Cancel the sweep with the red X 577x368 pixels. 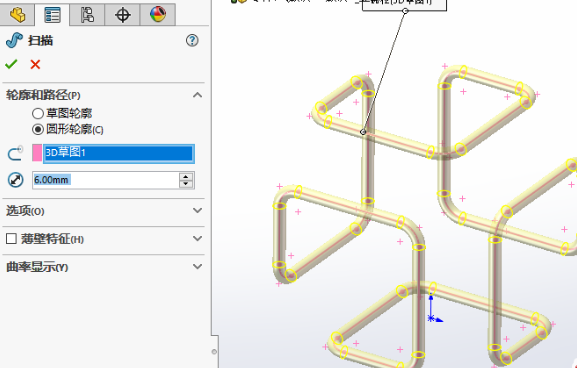35,64
